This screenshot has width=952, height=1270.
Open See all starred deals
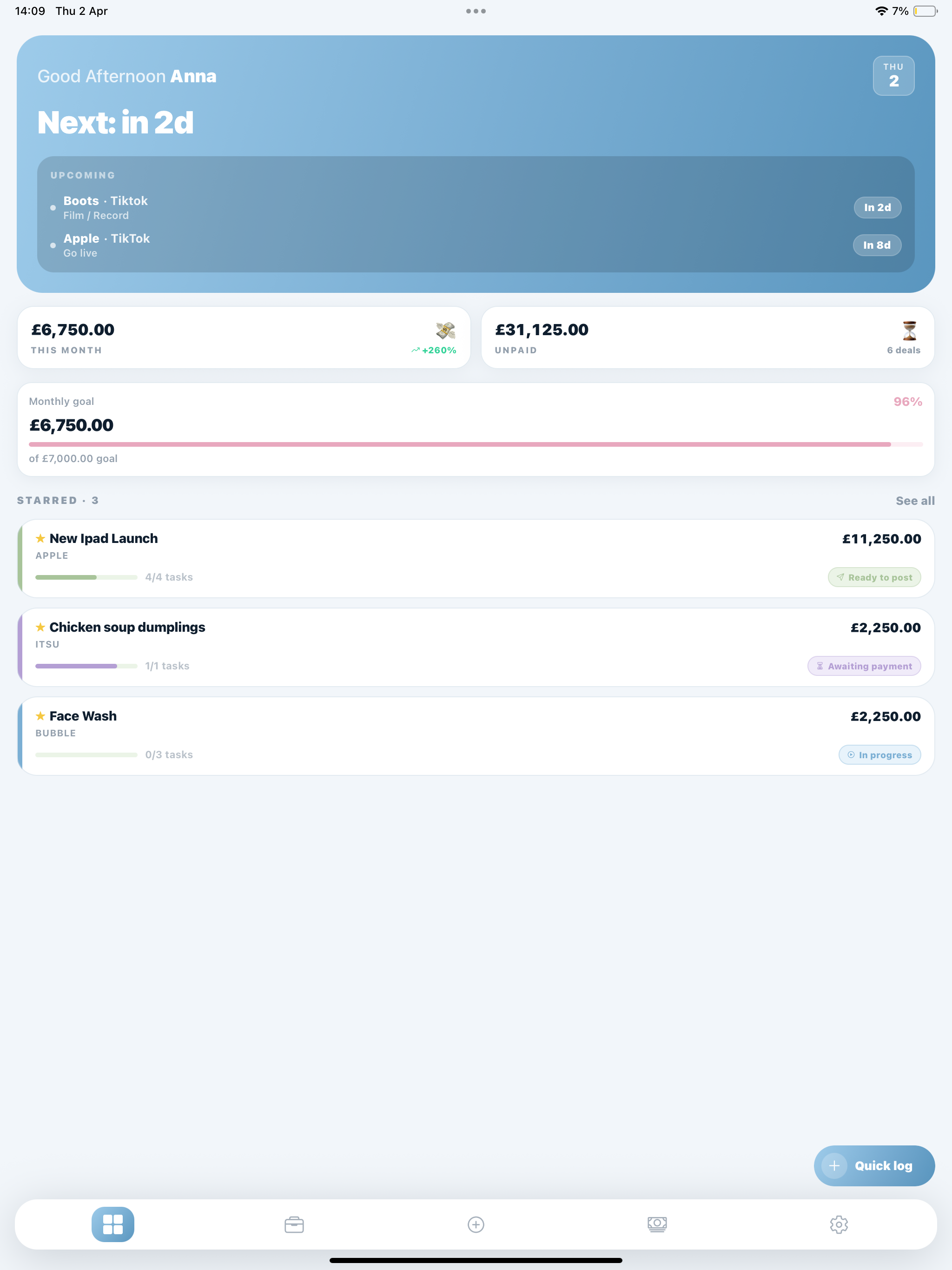(x=915, y=501)
